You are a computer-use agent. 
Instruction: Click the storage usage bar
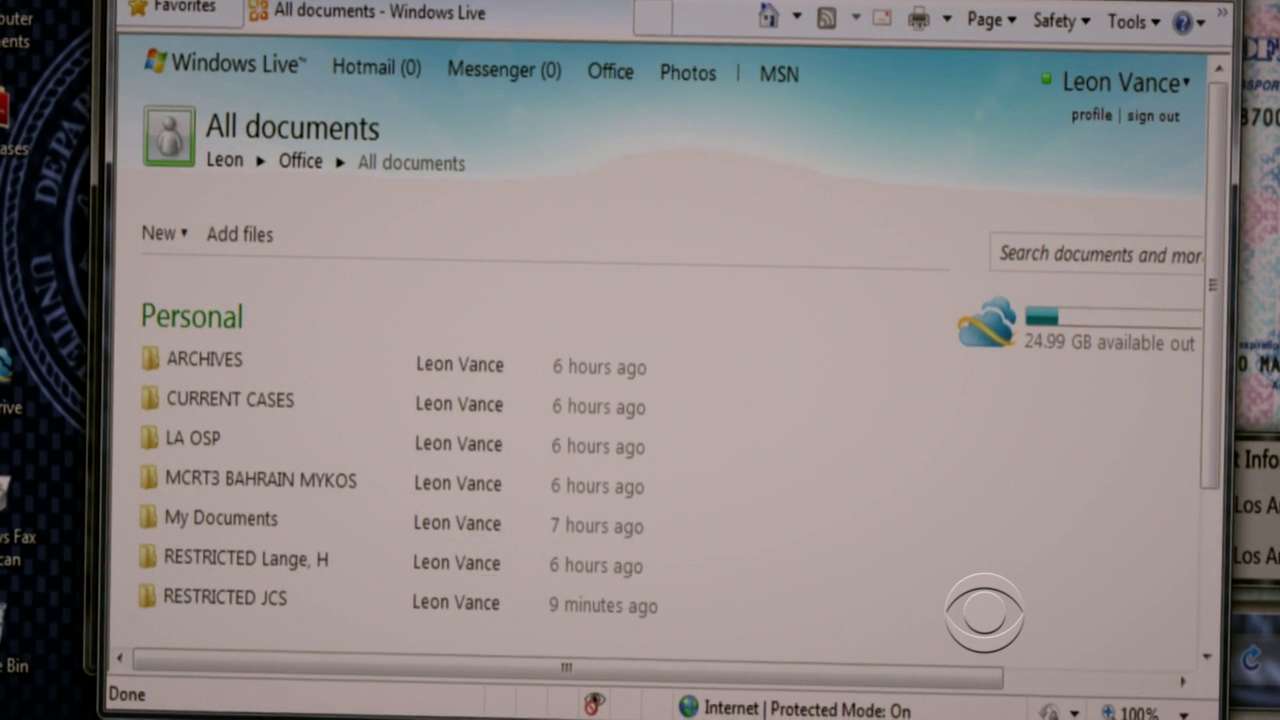(x=1113, y=317)
